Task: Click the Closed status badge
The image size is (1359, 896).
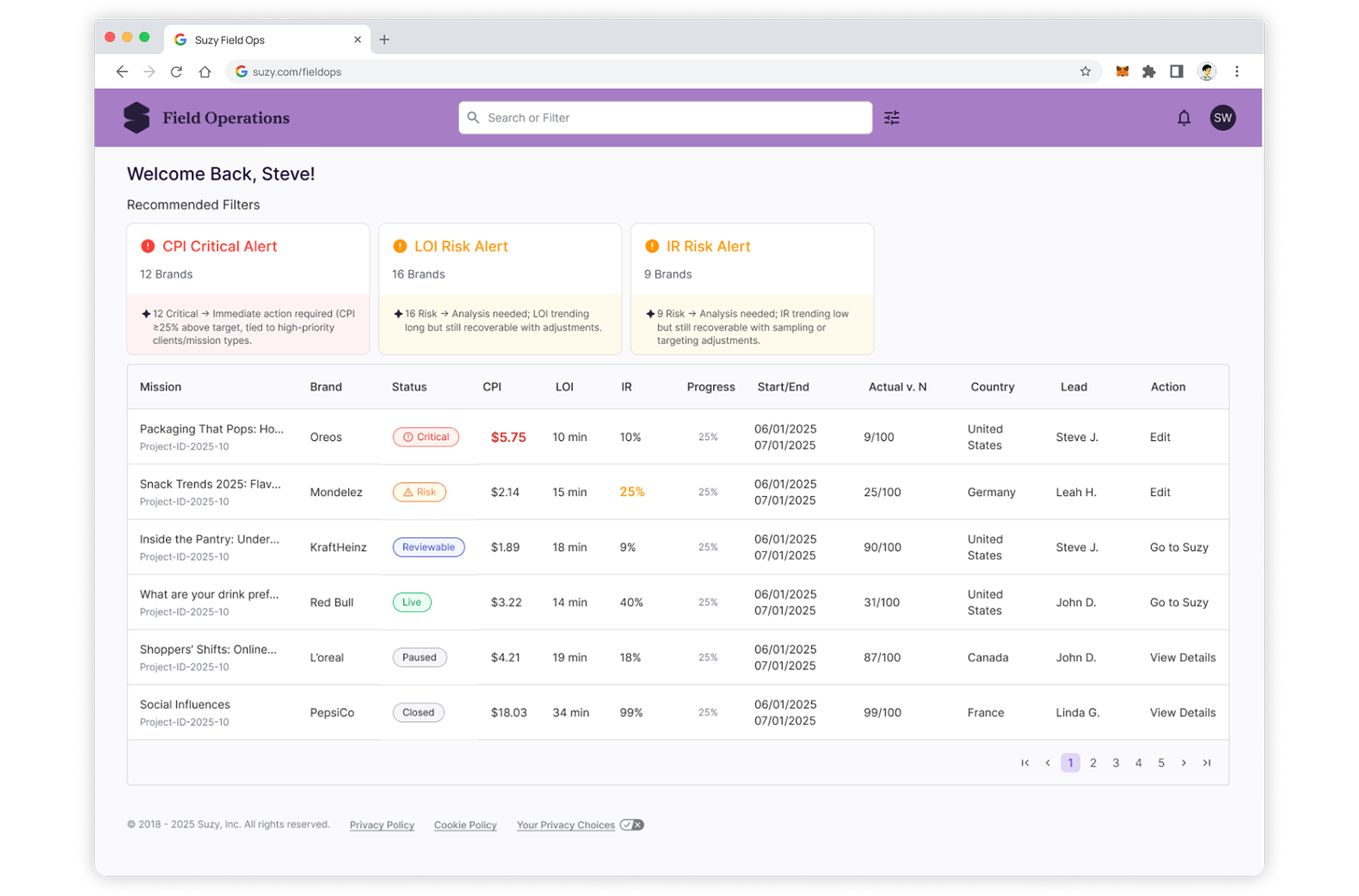Action: pyautogui.click(x=418, y=712)
